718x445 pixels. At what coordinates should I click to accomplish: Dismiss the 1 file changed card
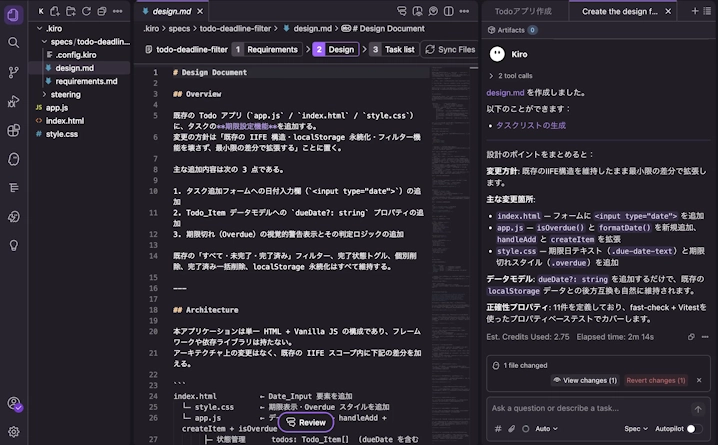pyautogui.click(x=699, y=380)
